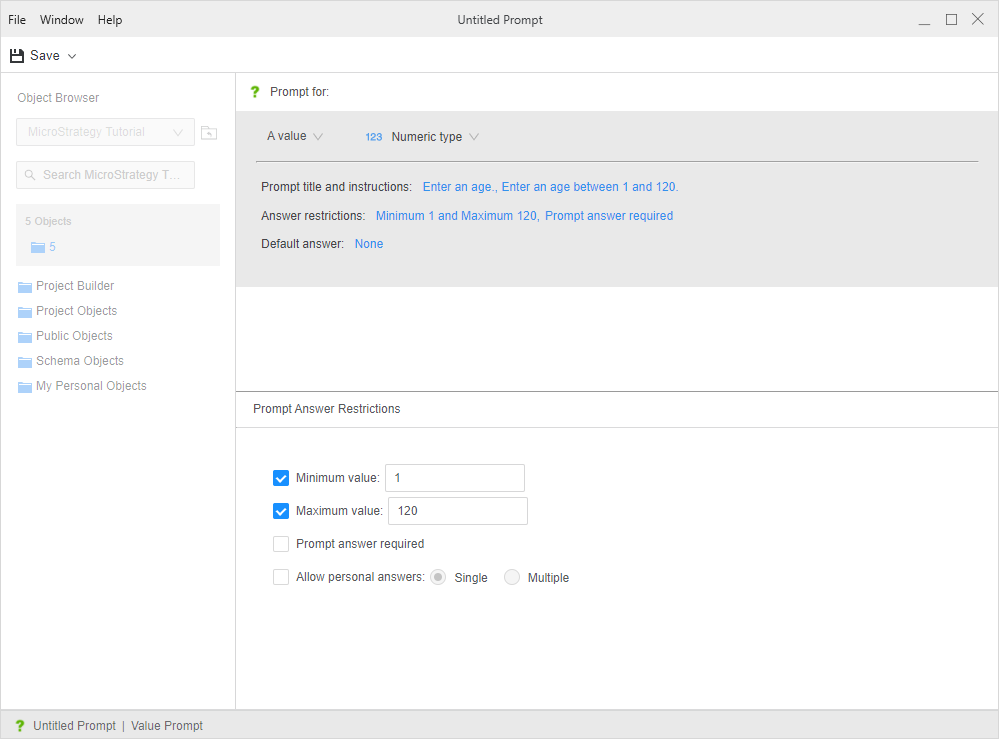Click the 123 numeric type icon
Image resolution: width=999 pixels, height=739 pixels.
[373, 137]
